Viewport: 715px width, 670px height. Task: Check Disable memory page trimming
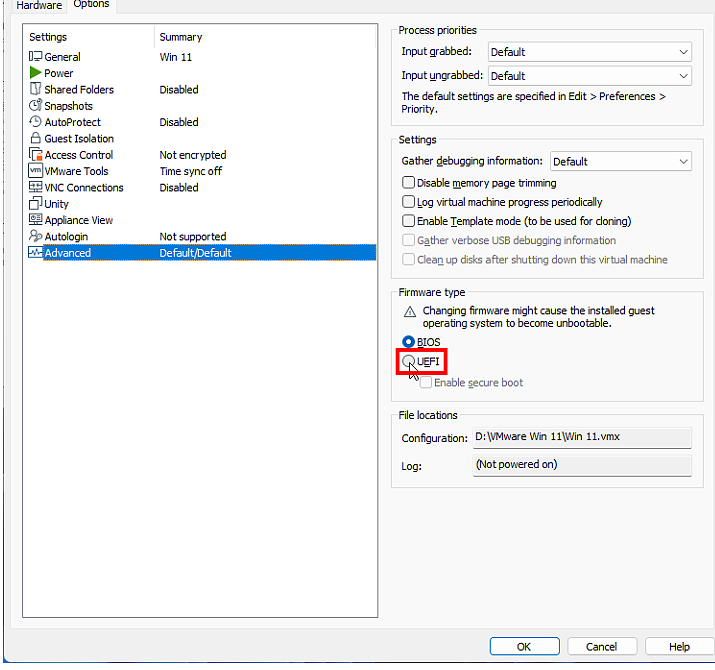click(x=408, y=182)
